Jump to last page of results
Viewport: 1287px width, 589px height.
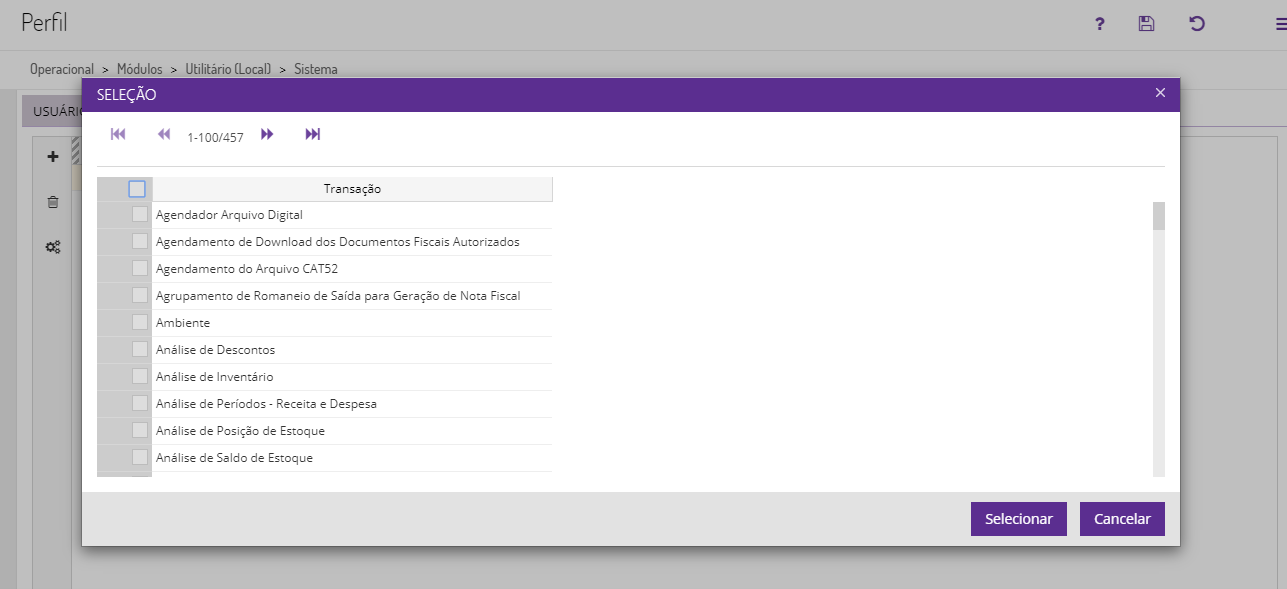pyautogui.click(x=313, y=135)
